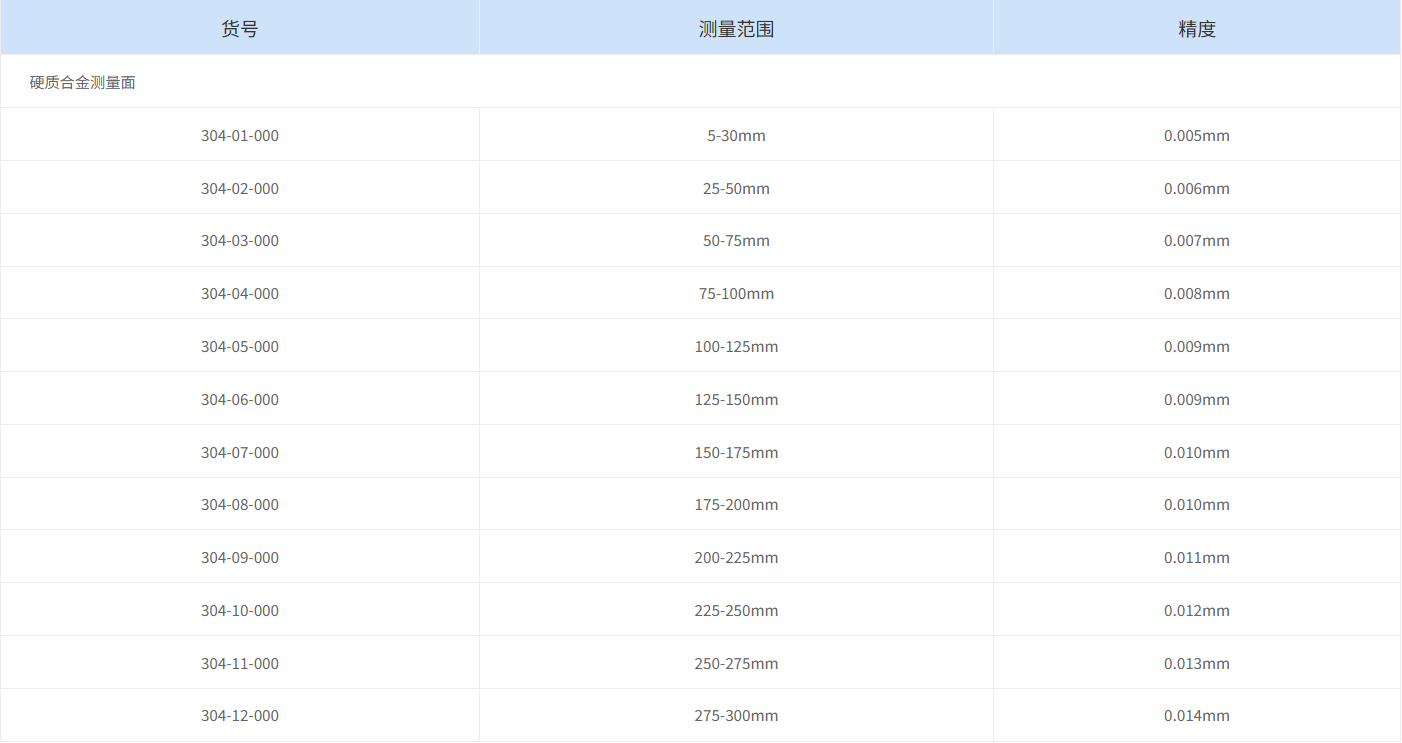Click the 0.005mm accuracy value

[1196, 135]
